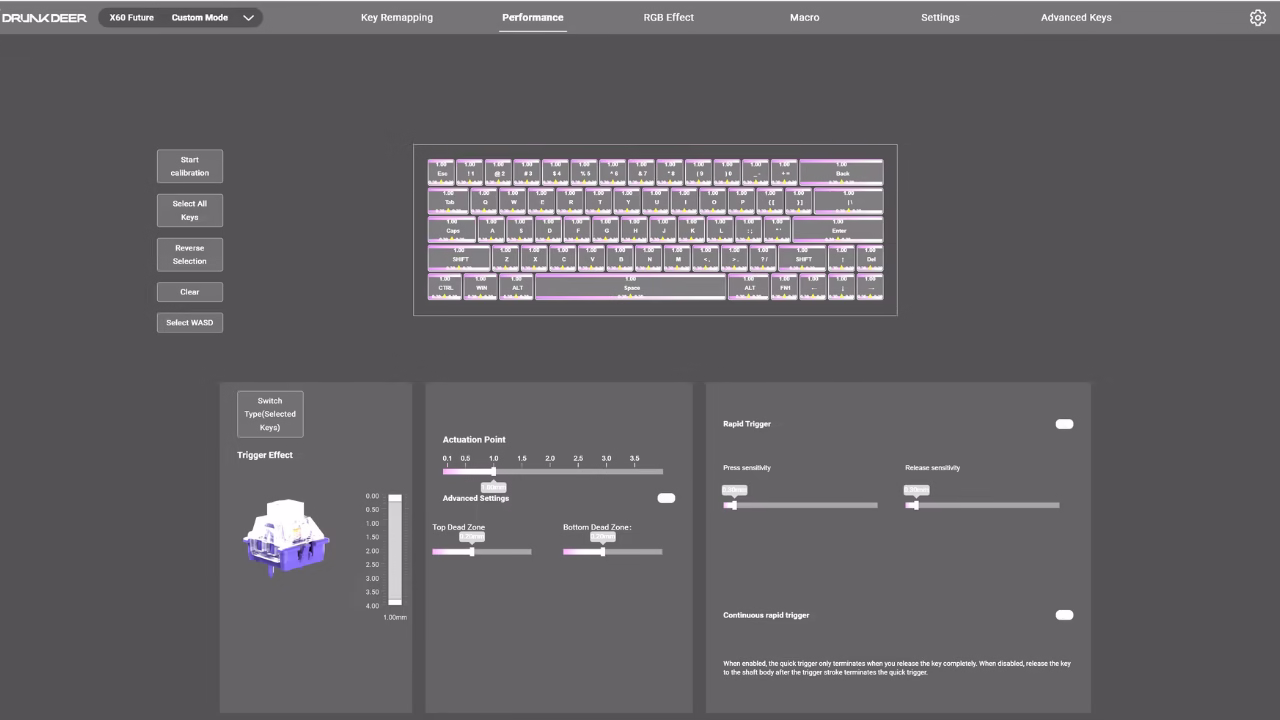The height and width of the screenshot is (720, 1280).
Task: Click the Actuation Point slider at 2.0
Action: 550,471
